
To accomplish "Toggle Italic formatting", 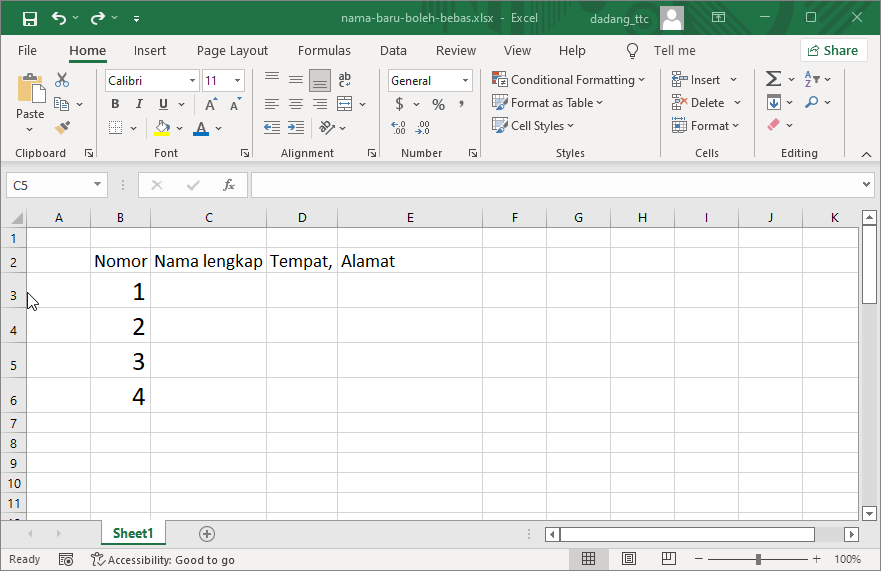I will pos(137,104).
